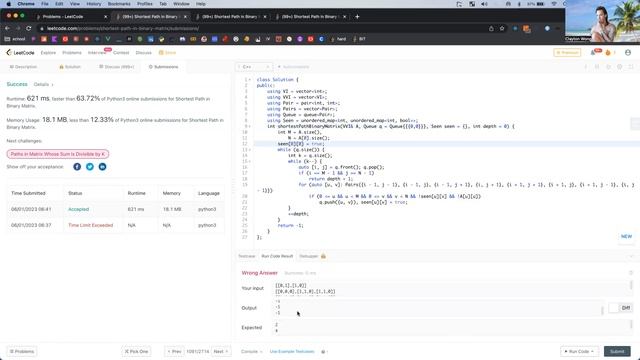Toggle editor fullscreen icon
The width and height of the screenshot is (640, 360).
click(x=631, y=67)
